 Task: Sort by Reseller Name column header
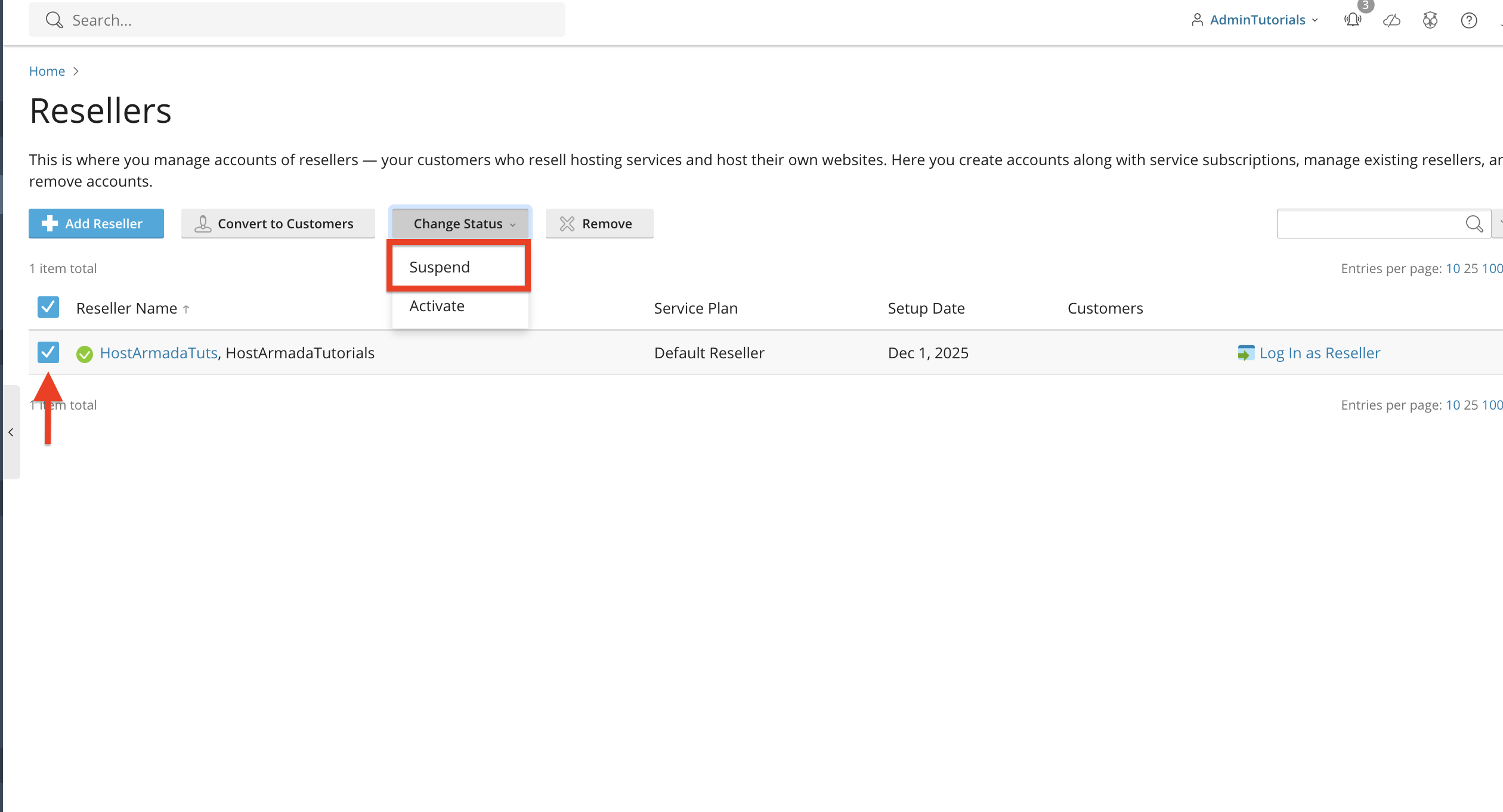click(x=126, y=308)
